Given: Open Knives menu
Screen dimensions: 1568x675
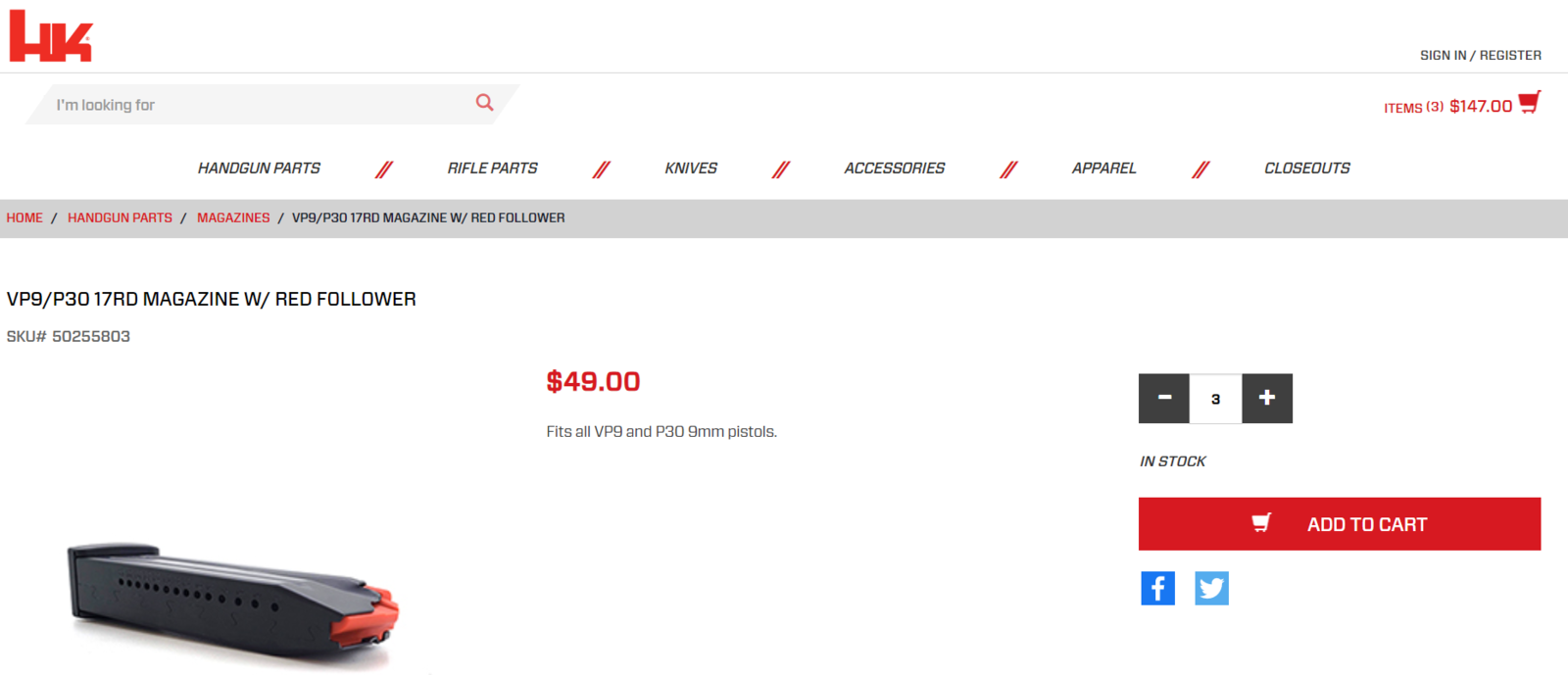Looking at the screenshot, I should click(x=691, y=169).
